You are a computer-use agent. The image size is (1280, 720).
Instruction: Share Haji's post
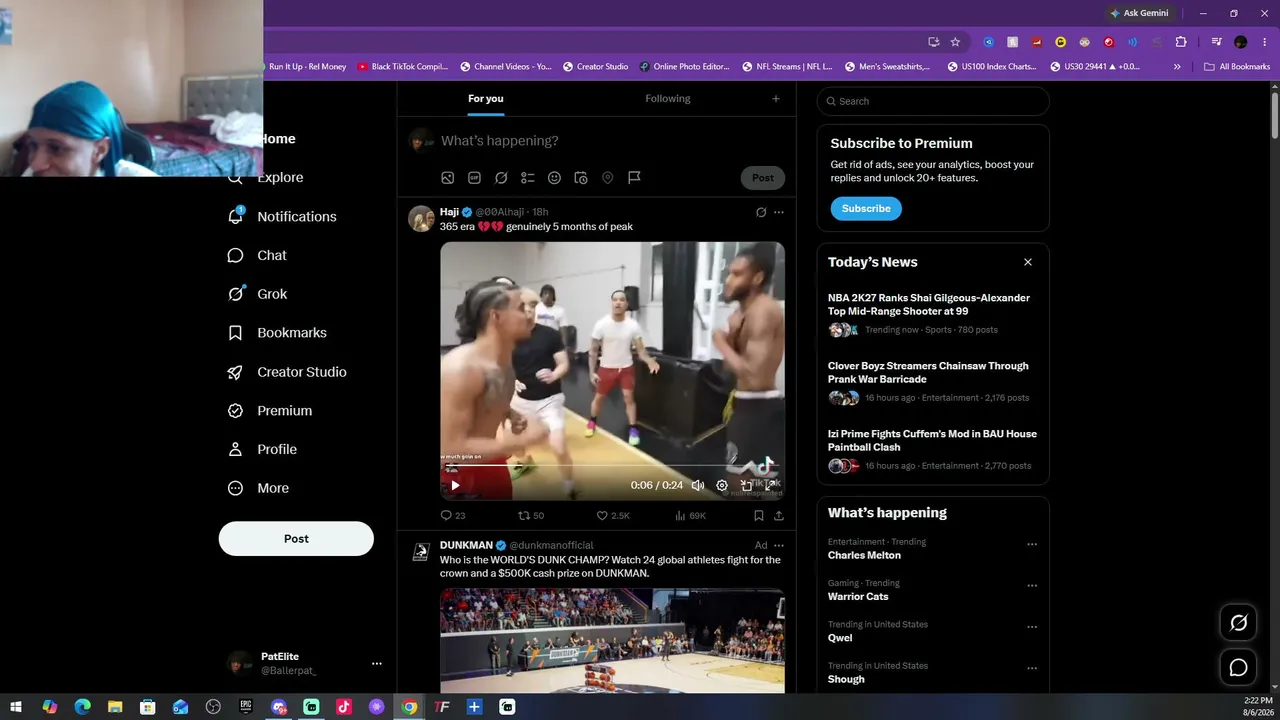(x=779, y=516)
